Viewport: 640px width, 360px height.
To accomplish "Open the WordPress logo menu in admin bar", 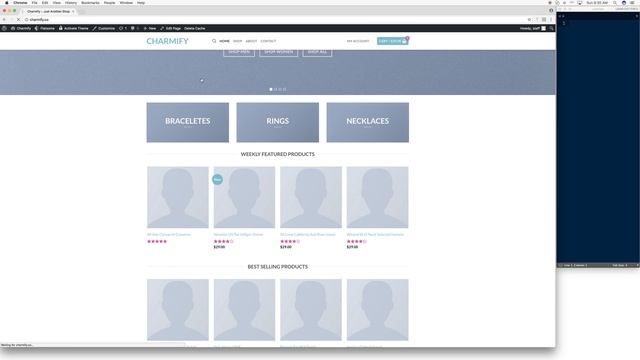I will [x=4, y=28].
